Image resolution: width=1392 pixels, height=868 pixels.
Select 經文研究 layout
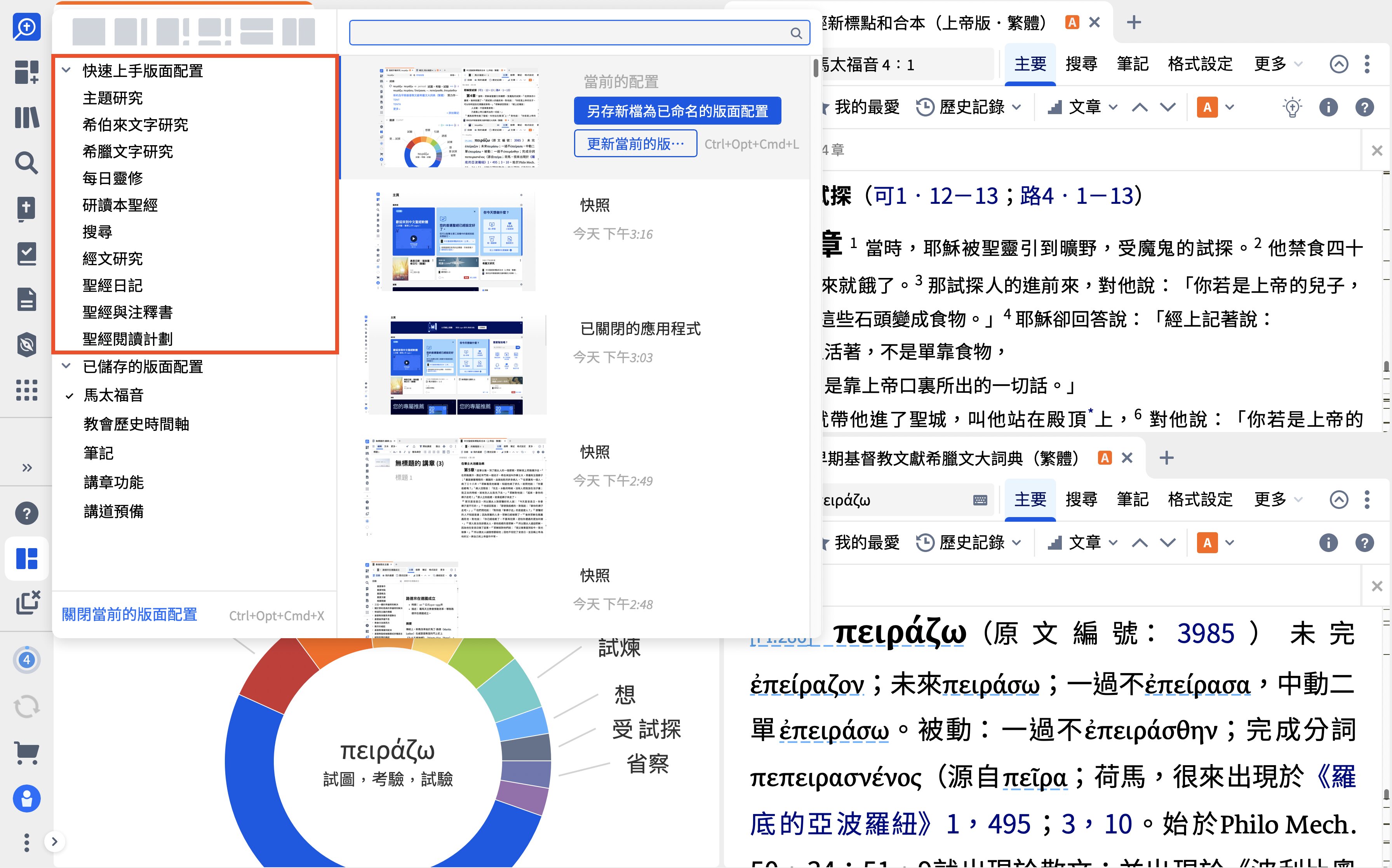point(113,259)
